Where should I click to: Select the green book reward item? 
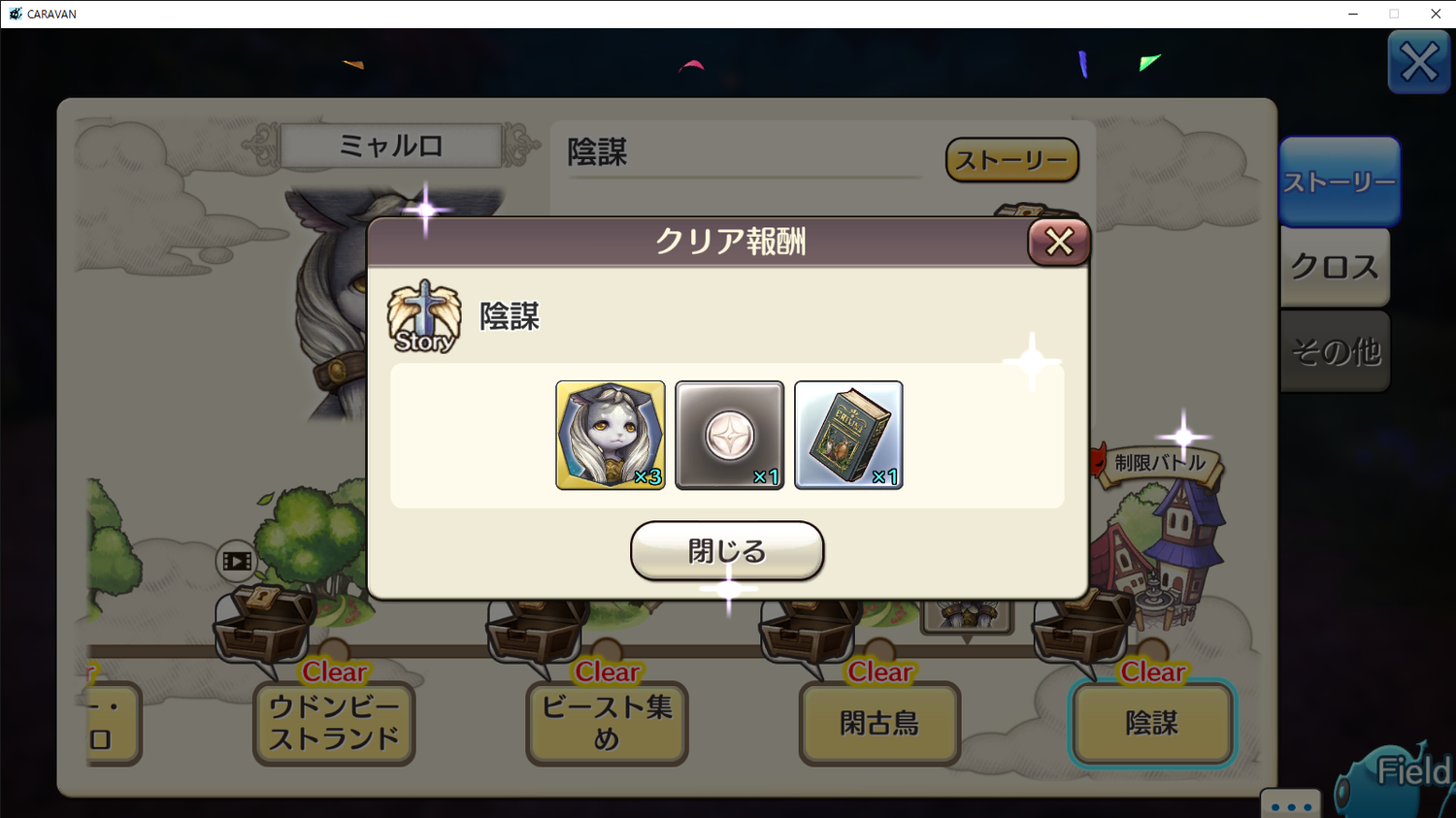point(848,435)
